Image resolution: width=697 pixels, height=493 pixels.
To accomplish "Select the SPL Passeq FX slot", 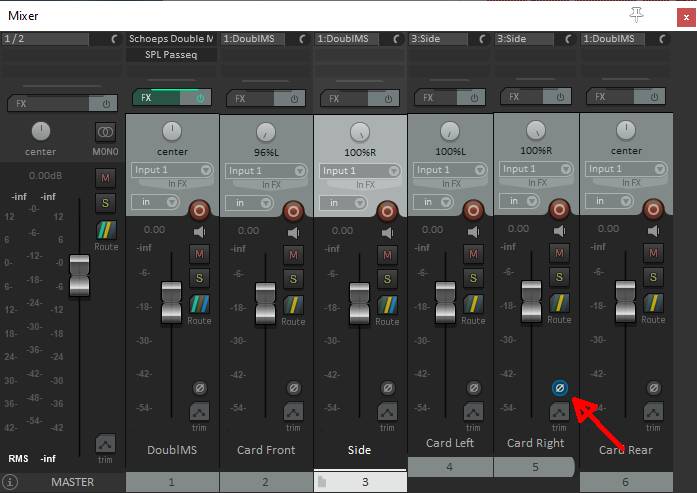I will [172, 56].
